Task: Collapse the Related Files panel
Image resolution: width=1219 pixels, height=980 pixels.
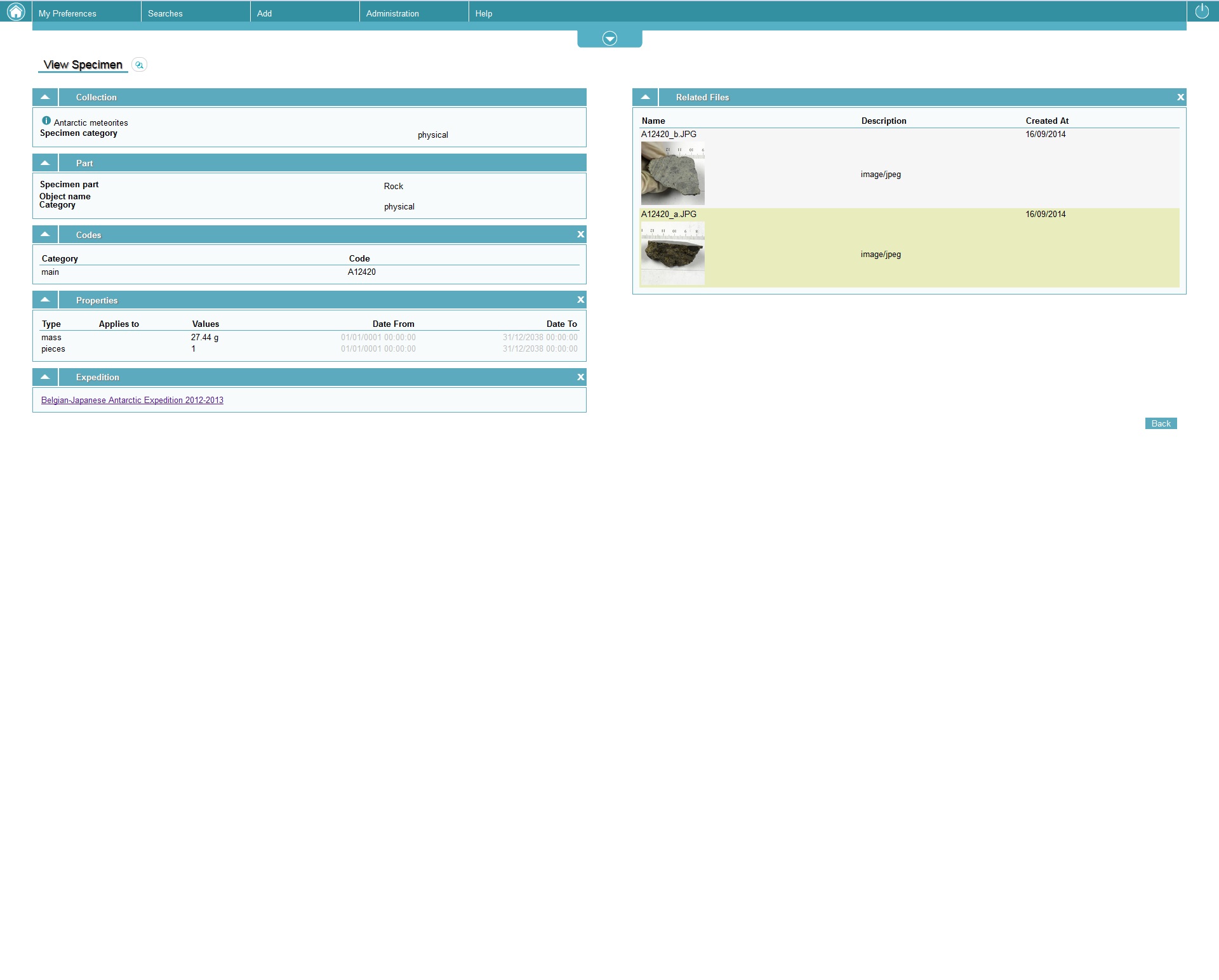Action: pyautogui.click(x=645, y=97)
